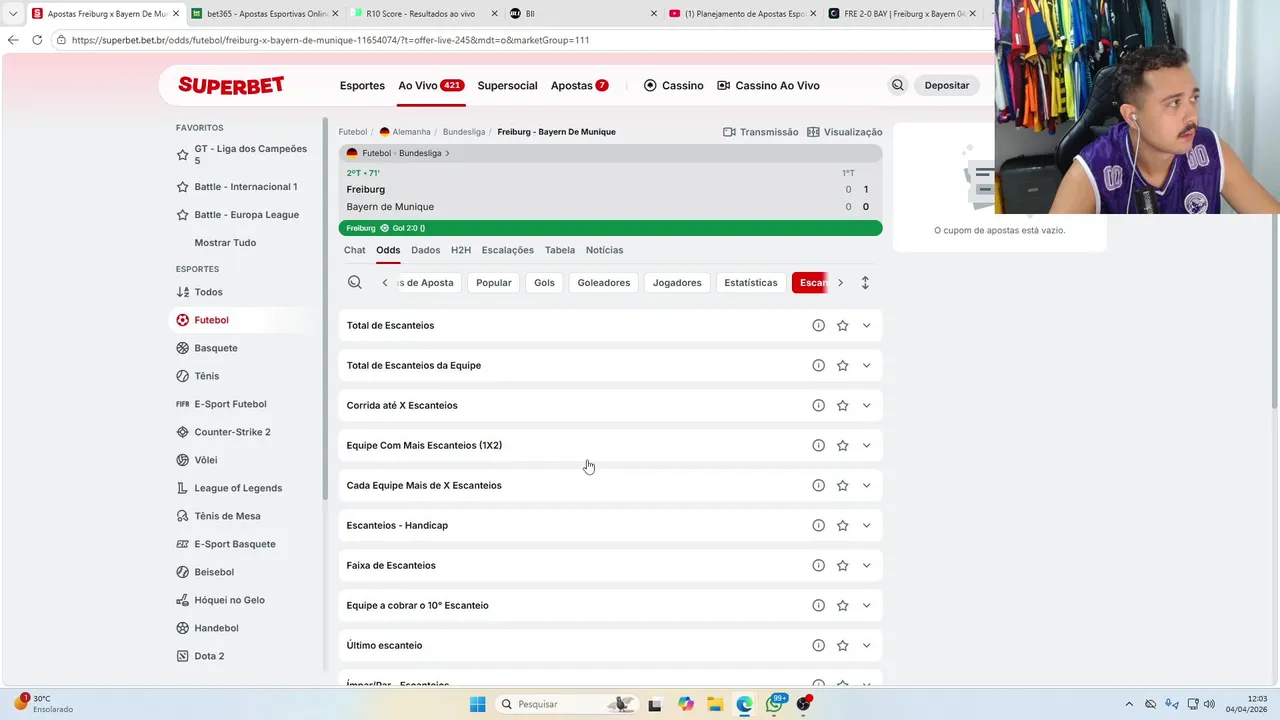Expand Escanteios - Handicap market

(866, 525)
